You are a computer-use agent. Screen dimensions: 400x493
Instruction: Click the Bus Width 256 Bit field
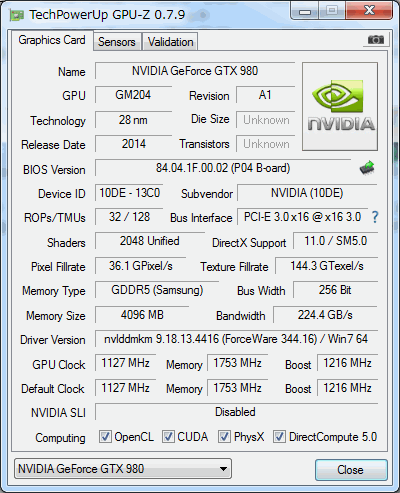tap(335, 290)
